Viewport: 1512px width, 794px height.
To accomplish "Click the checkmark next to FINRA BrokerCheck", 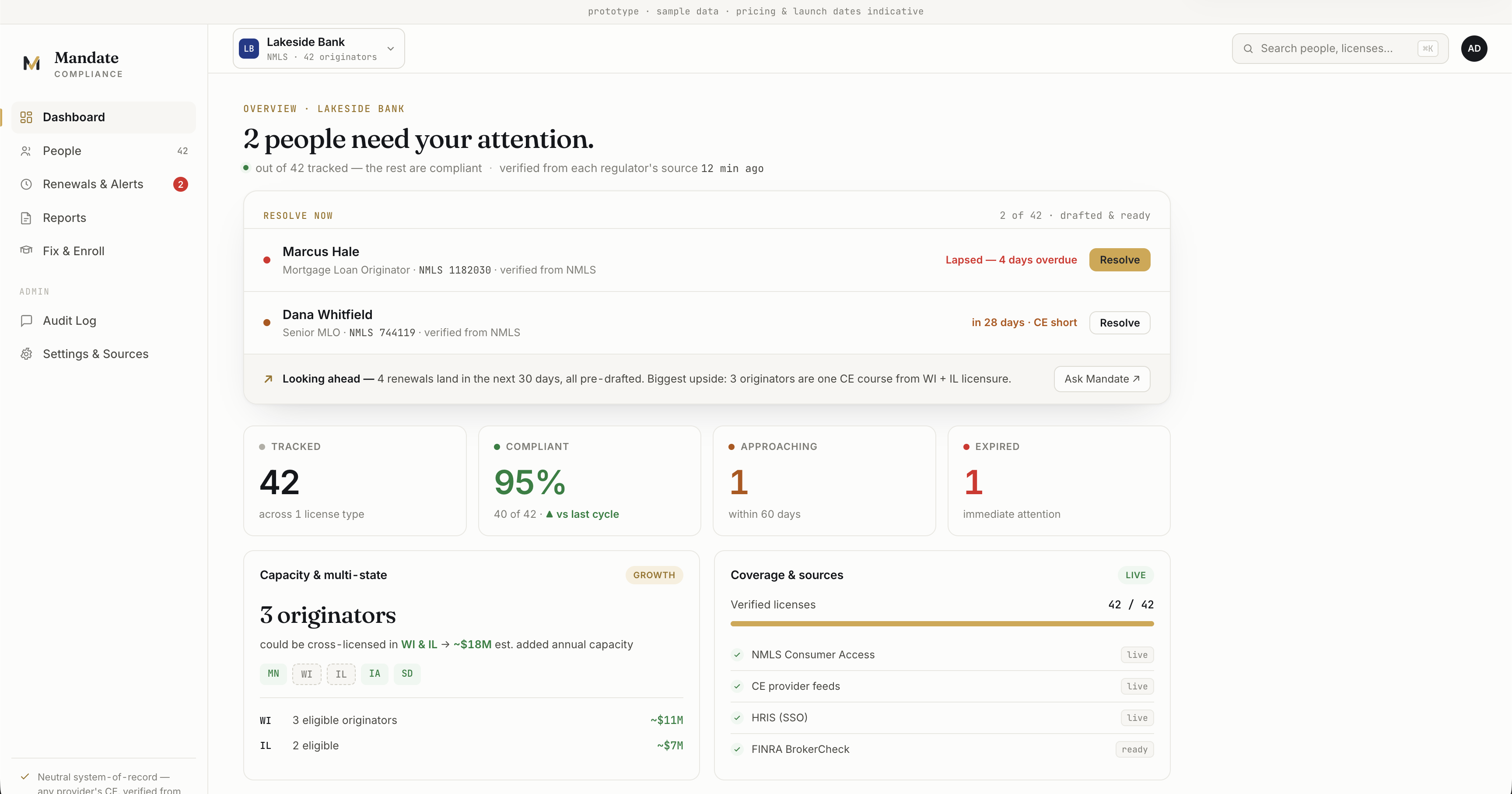I will (x=737, y=749).
